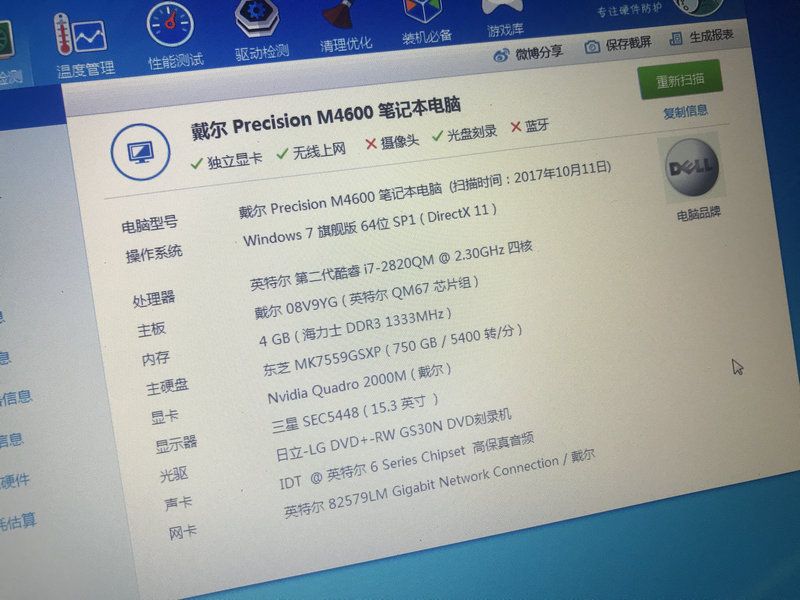
Task: Click the 82579LM Gigabit Network Connection value
Action: tap(439, 484)
